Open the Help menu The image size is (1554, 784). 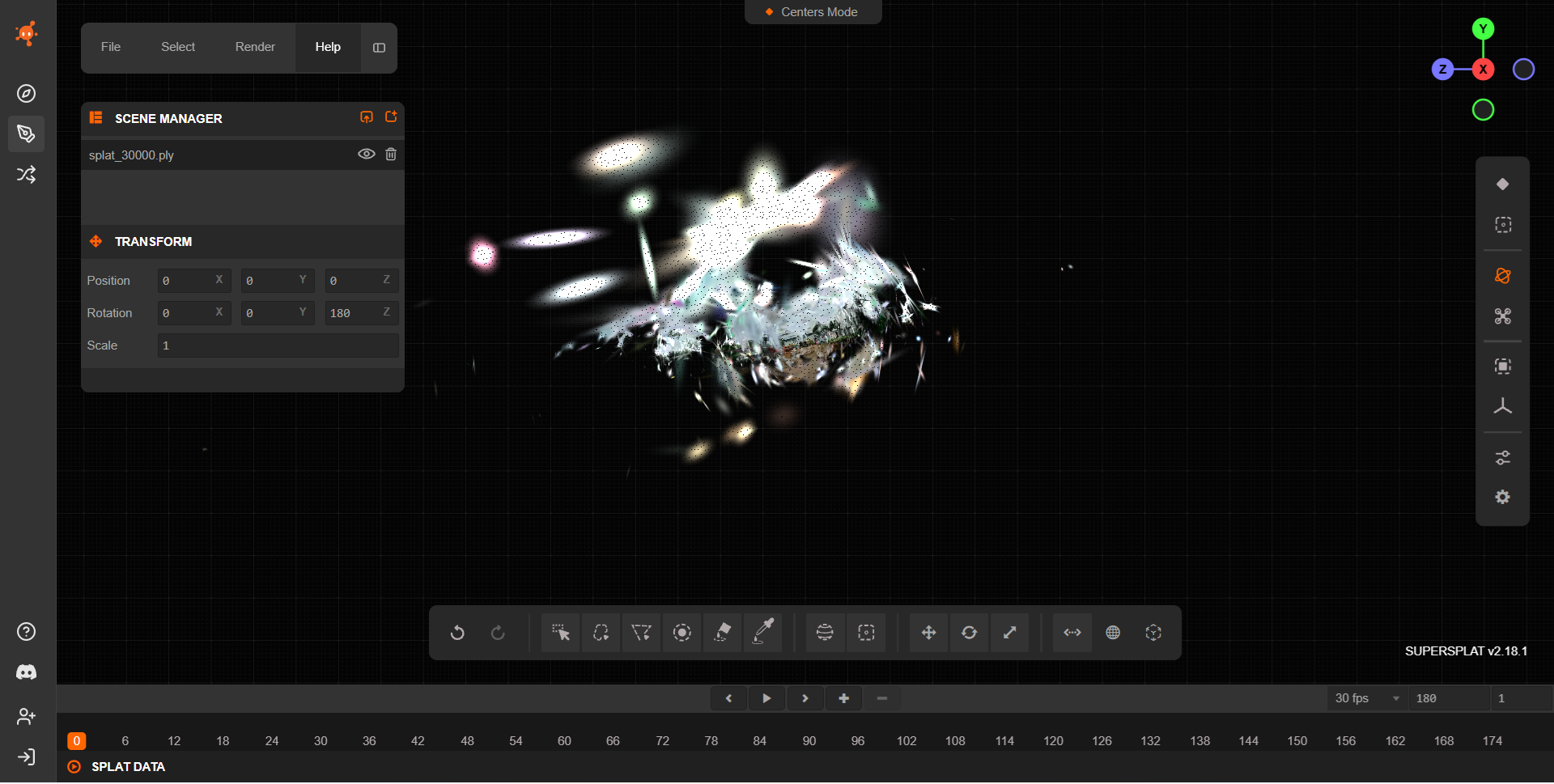pos(328,47)
